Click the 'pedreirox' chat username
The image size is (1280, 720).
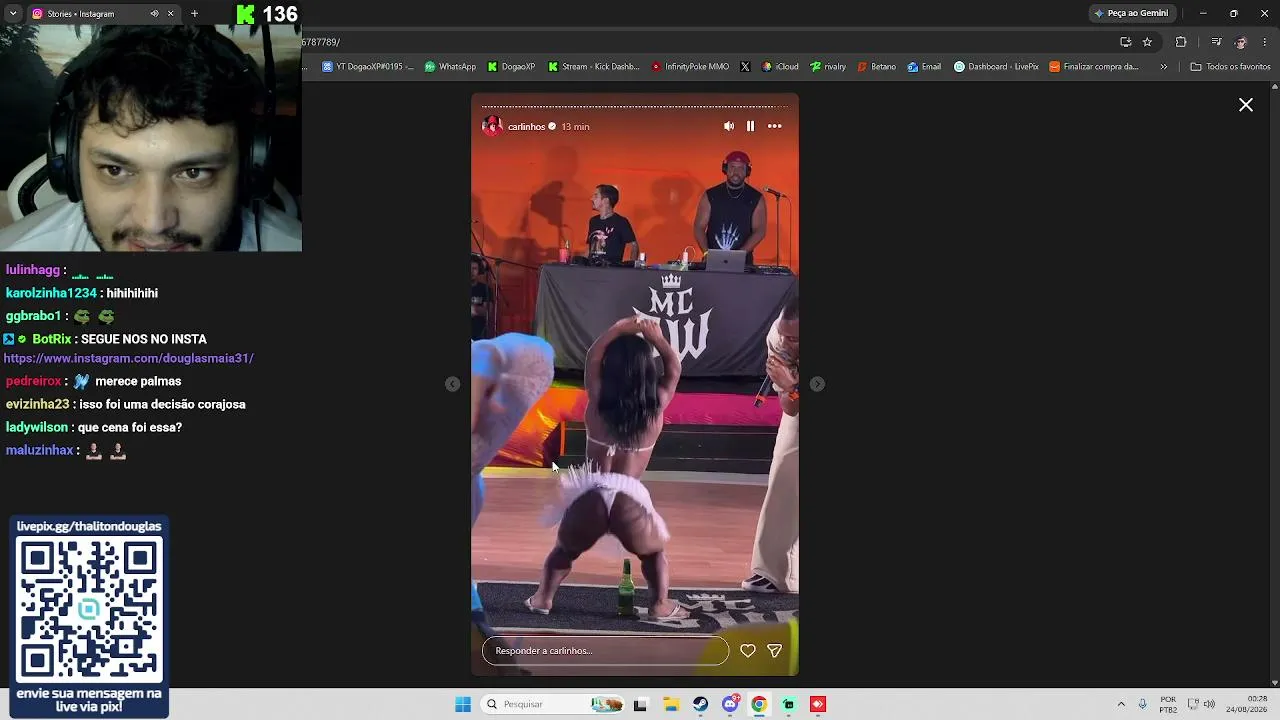click(x=34, y=381)
